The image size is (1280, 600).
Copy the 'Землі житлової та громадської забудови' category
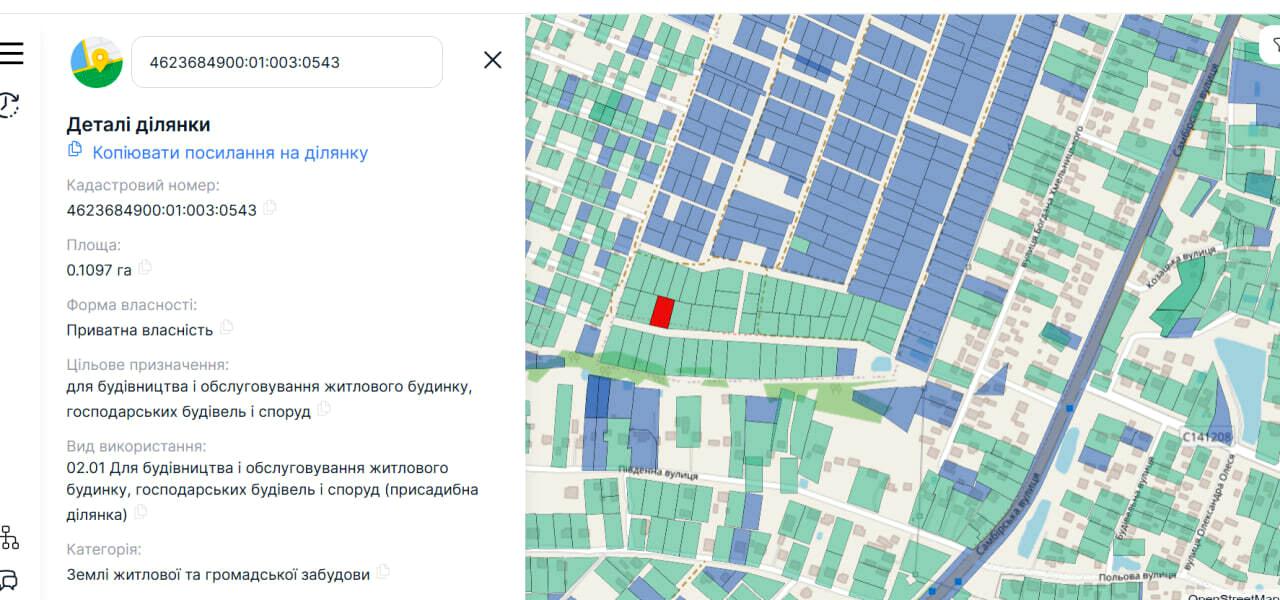pyautogui.click(x=383, y=573)
